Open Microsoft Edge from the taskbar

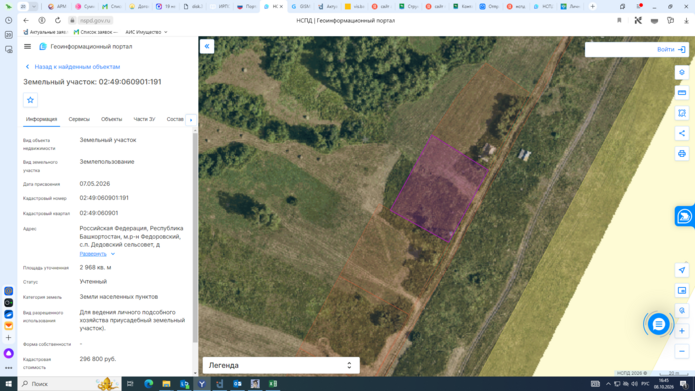pos(148,384)
